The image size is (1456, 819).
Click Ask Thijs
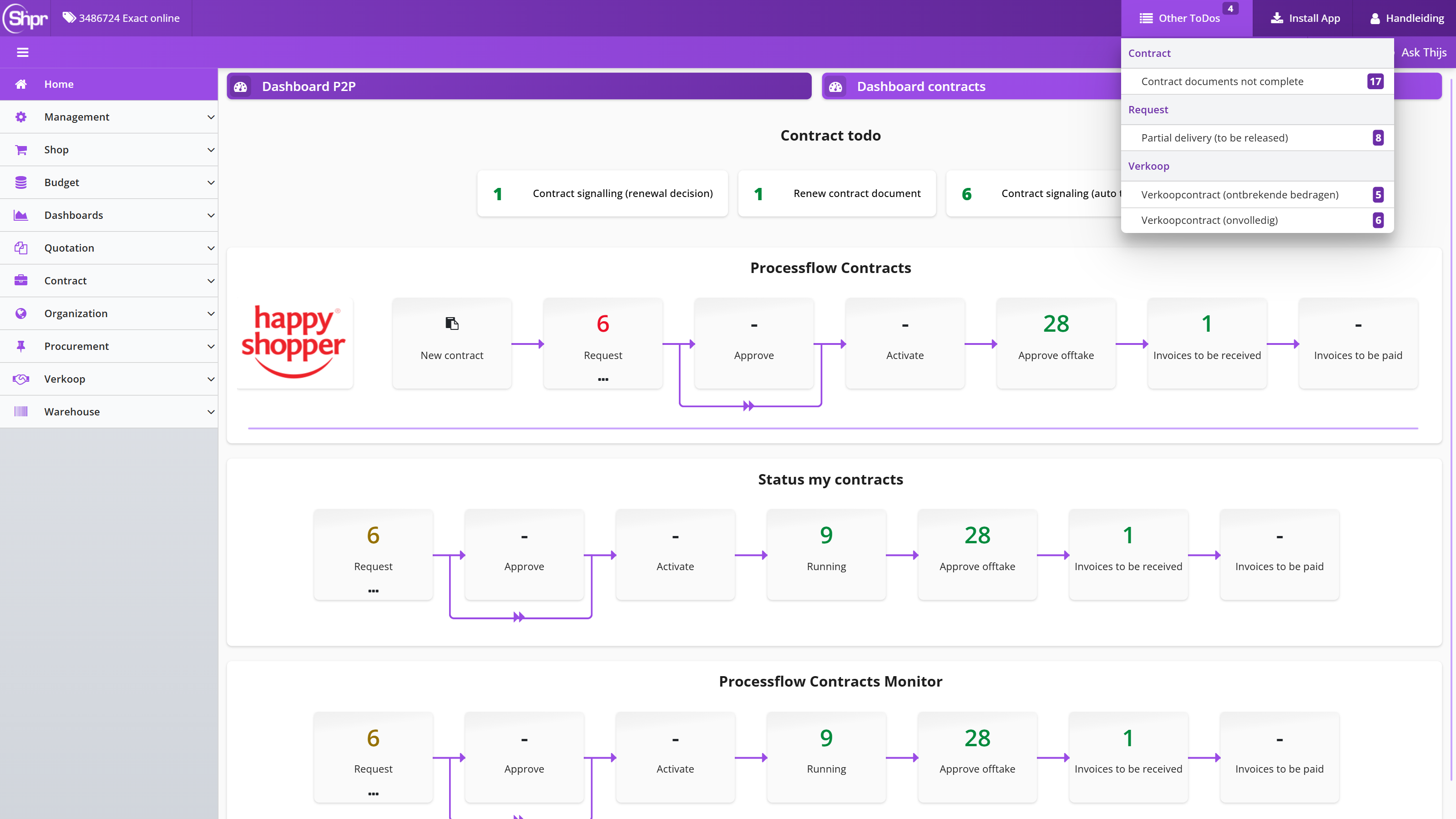click(1424, 53)
